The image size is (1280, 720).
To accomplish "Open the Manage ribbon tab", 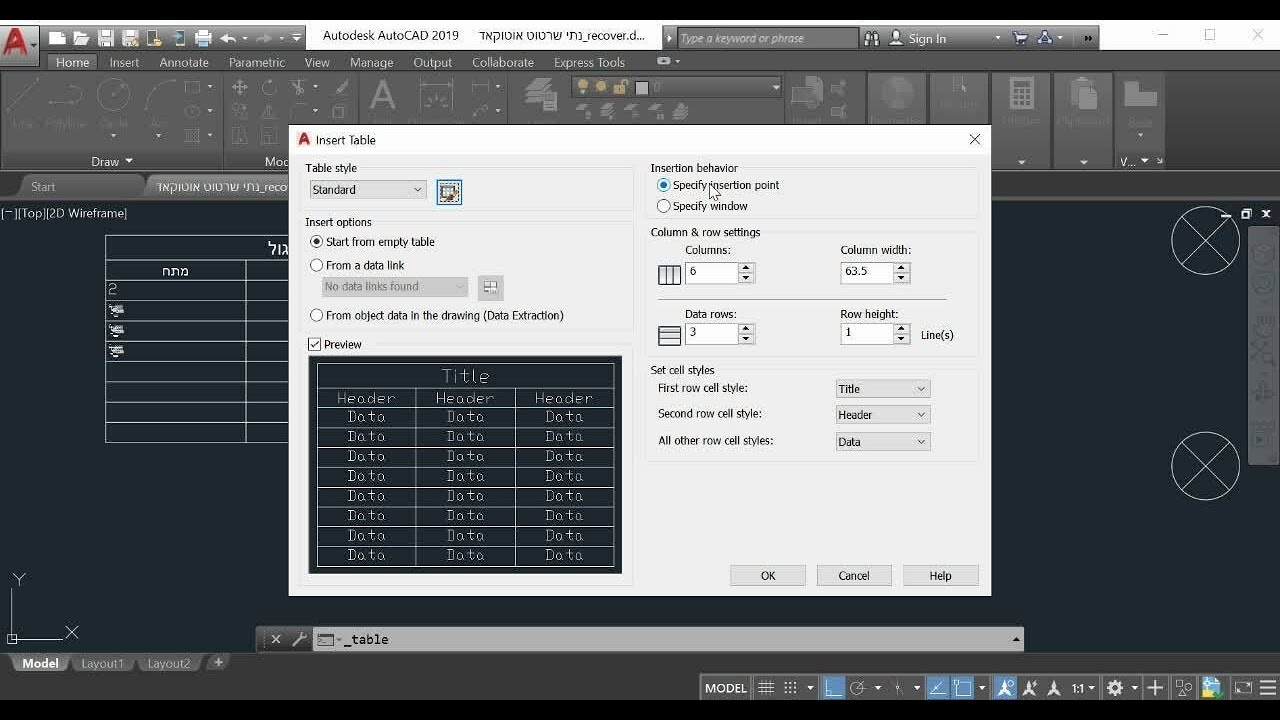I will point(372,62).
